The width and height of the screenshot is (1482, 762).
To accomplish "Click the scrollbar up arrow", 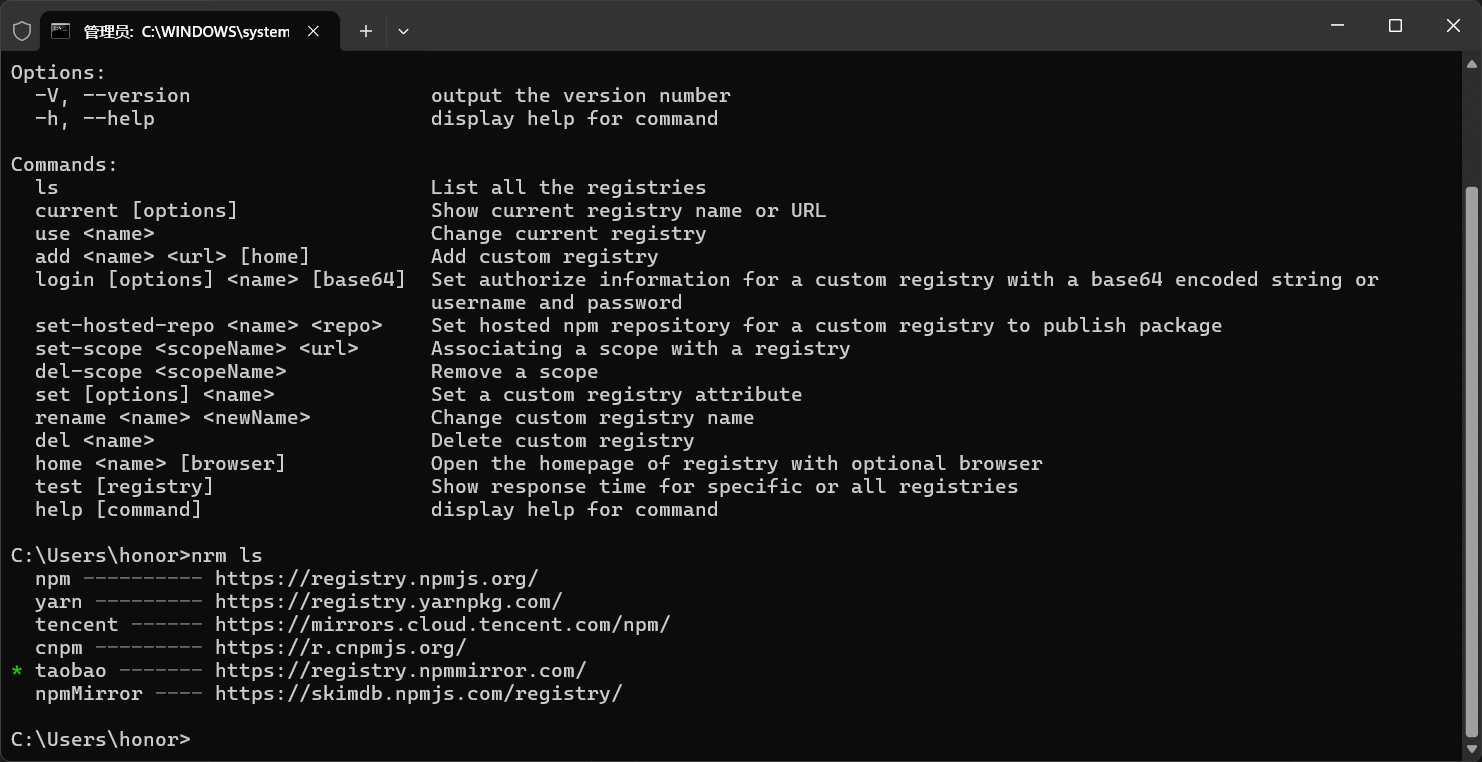I will [1471, 62].
